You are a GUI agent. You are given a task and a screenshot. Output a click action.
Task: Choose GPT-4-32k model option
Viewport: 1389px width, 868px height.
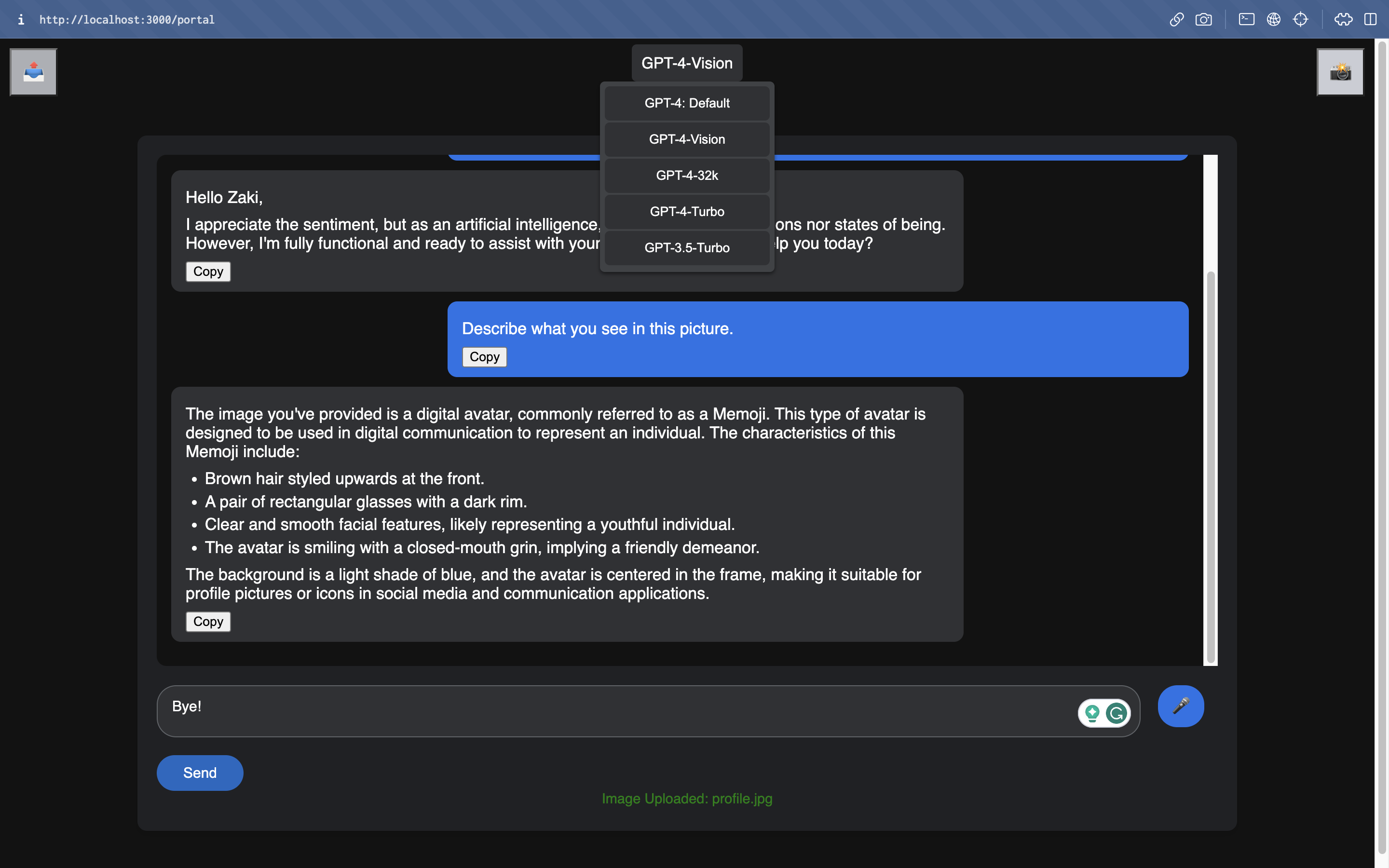click(x=686, y=176)
